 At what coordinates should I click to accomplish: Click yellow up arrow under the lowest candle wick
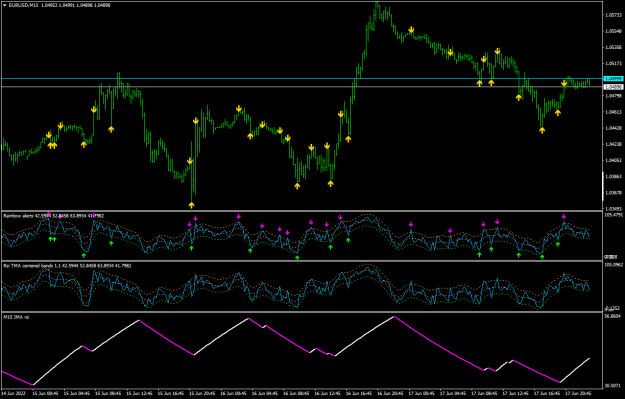[x=191, y=205]
